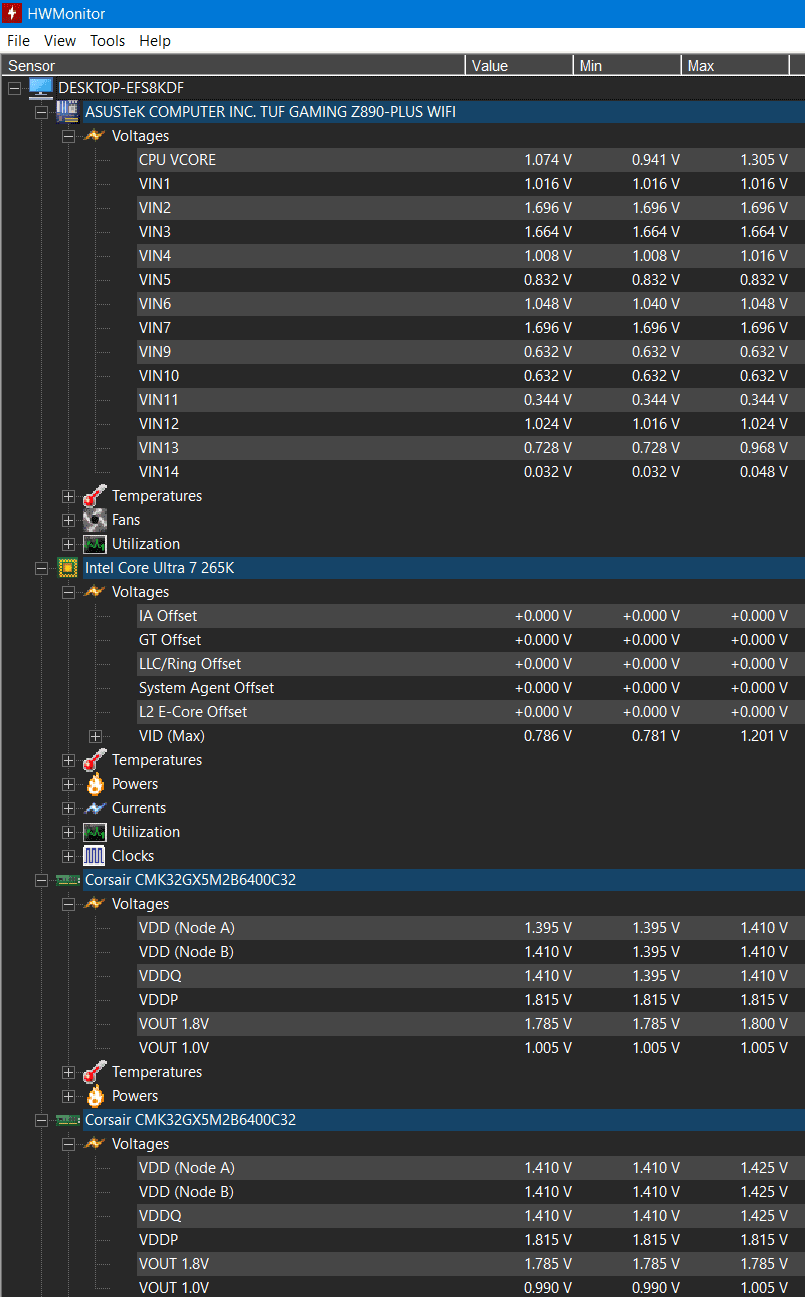Select the VIN13 voltage row
The width and height of the screenshot is (805, 1297).
[x=470, y=448]
